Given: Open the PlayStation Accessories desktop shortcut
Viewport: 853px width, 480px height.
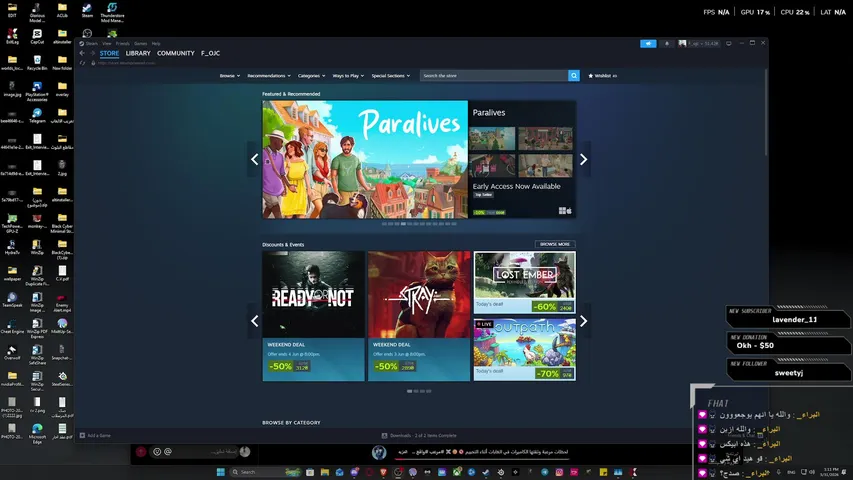Looking at the screenshot, I should pos(37,91).
